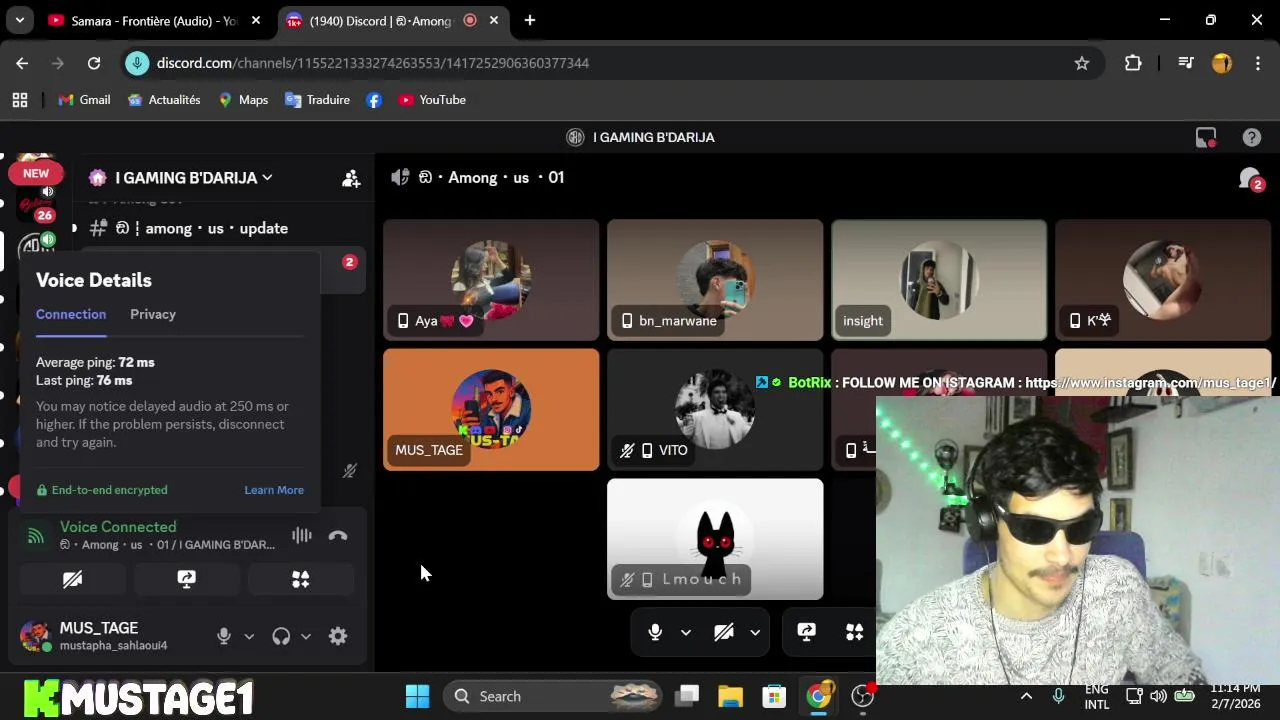
Task: Share your screen from the Voice Connected panel
Action: point(186,579)
